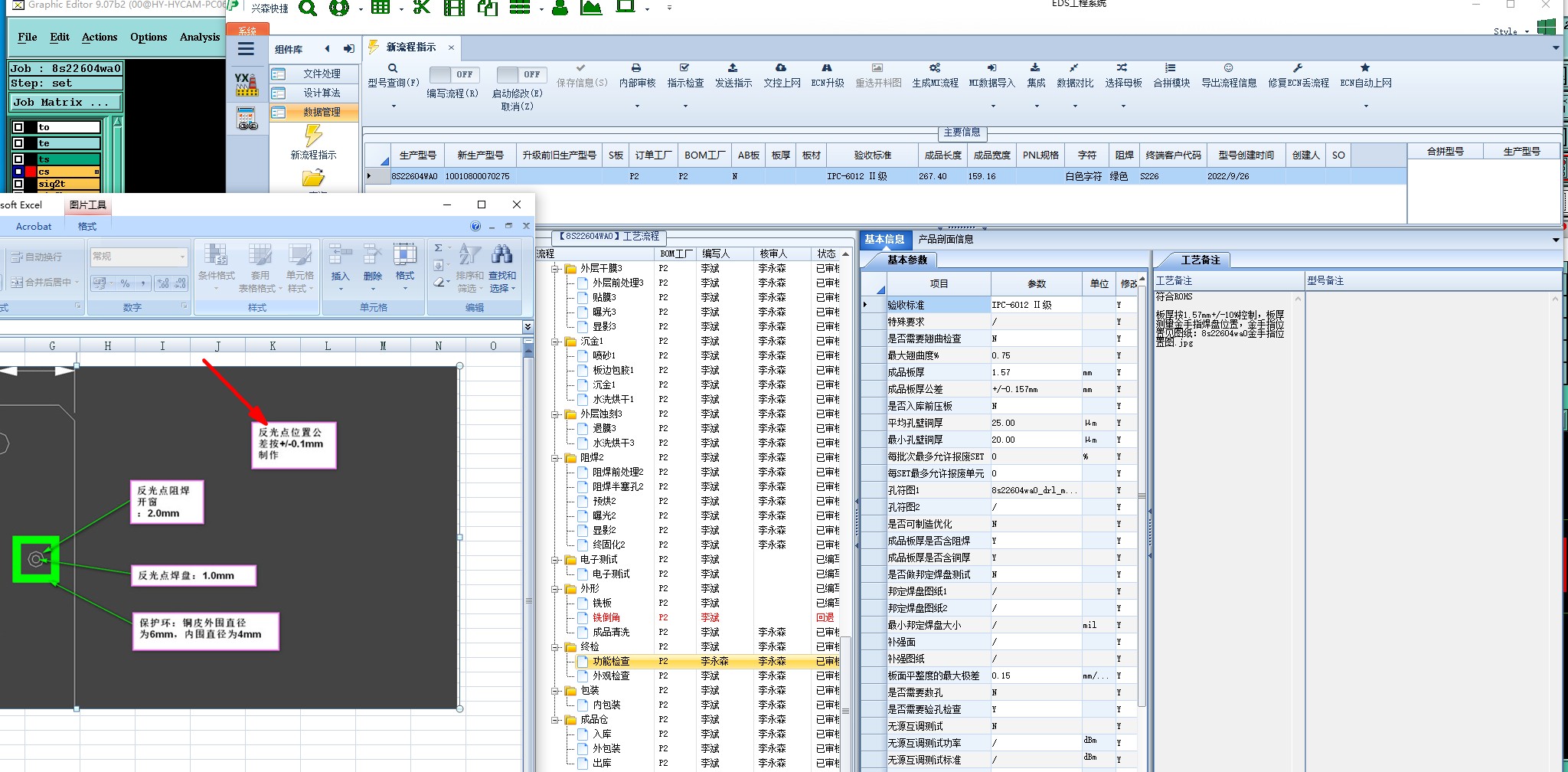Click the 发送指示 upload icon

click(733, 68)
